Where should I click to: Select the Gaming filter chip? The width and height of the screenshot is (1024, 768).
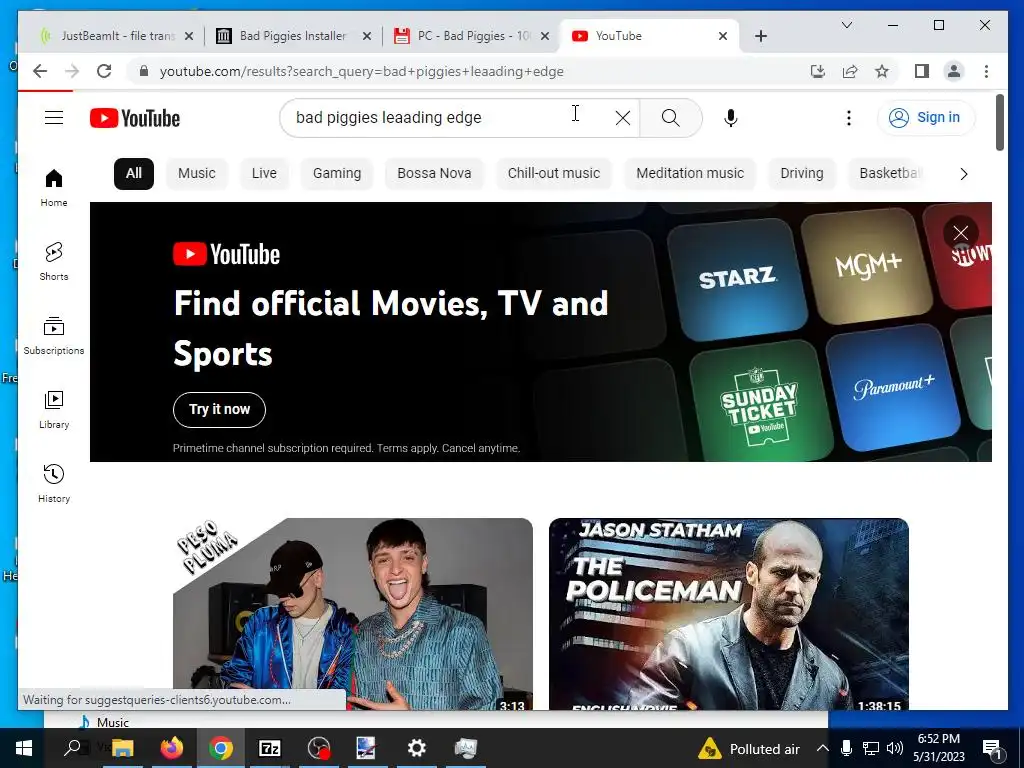tap(336, 174)
